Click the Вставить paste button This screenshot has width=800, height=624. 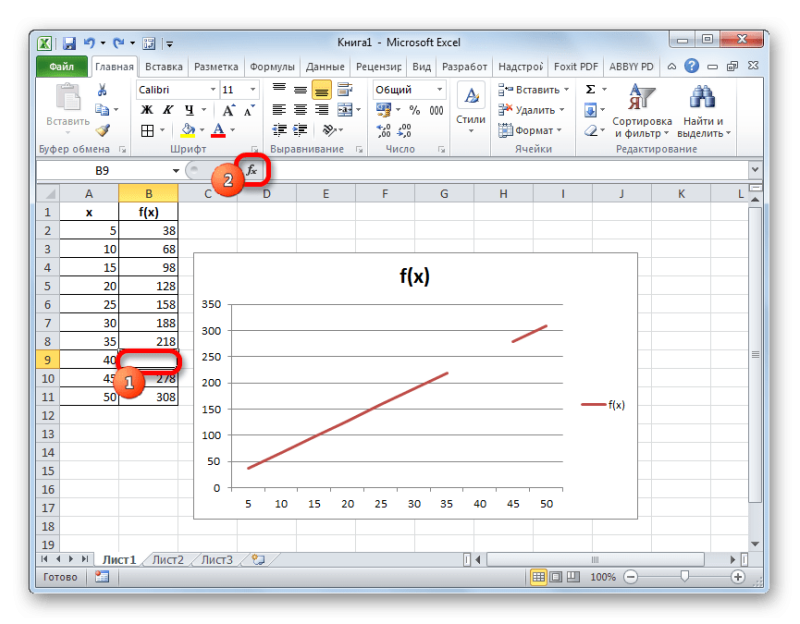click(x=67, y=108)
